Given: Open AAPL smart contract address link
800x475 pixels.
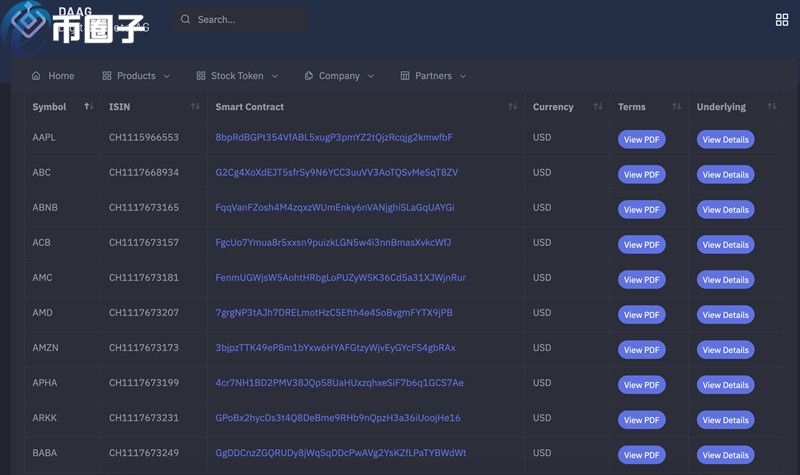Looking at the screenshot, I should pos(334,137).
